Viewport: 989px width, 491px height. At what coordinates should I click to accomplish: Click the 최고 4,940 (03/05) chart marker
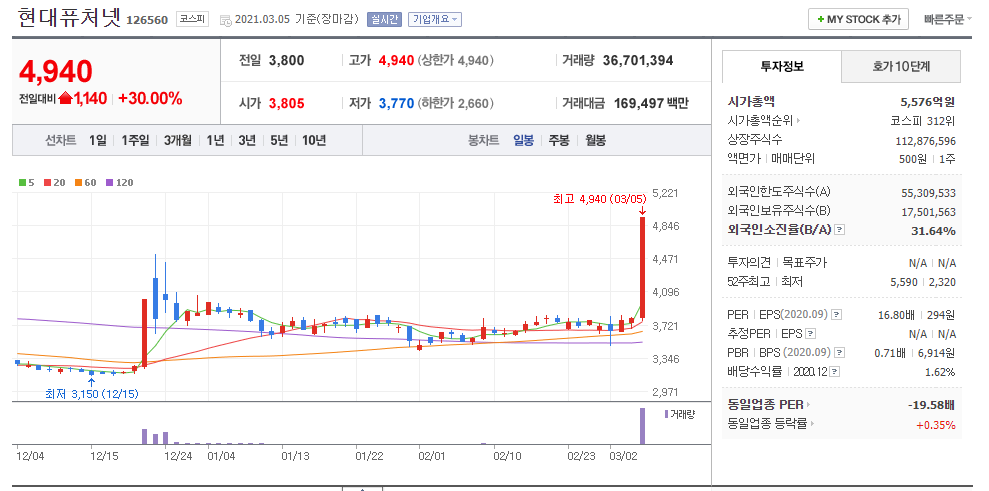tap(599, 199)
